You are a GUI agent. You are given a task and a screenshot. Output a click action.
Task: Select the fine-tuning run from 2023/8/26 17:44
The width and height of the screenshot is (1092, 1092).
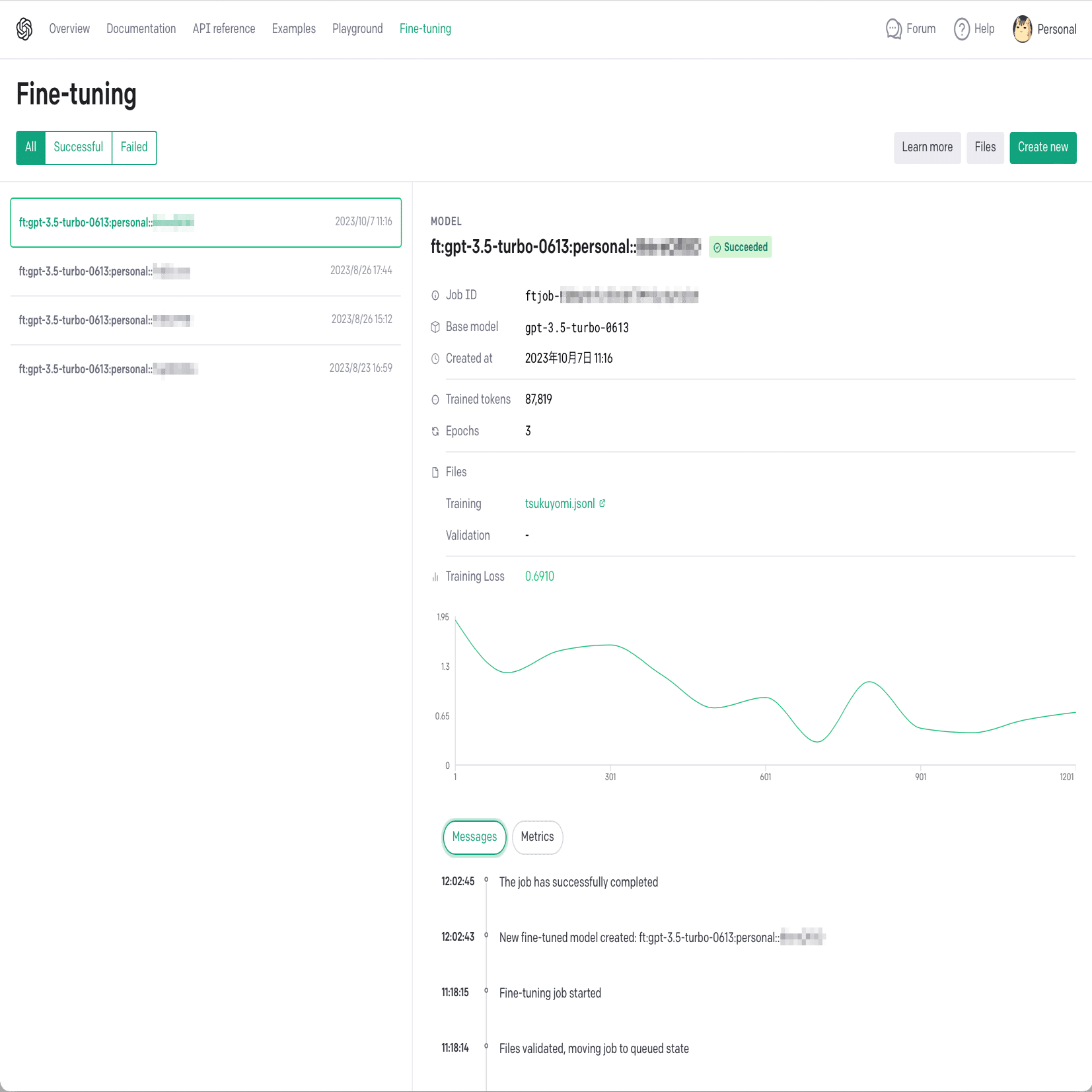point(205,271)
